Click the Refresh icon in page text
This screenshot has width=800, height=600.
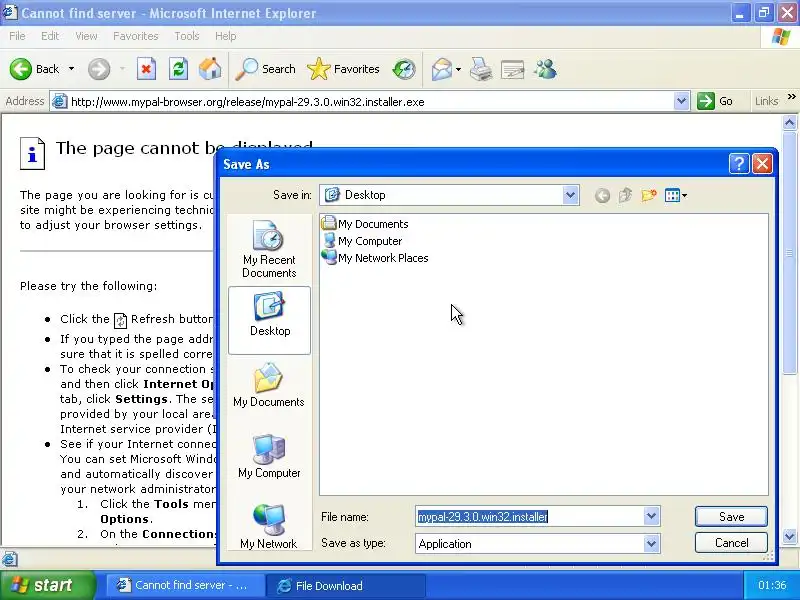click(x=120, y=320)
